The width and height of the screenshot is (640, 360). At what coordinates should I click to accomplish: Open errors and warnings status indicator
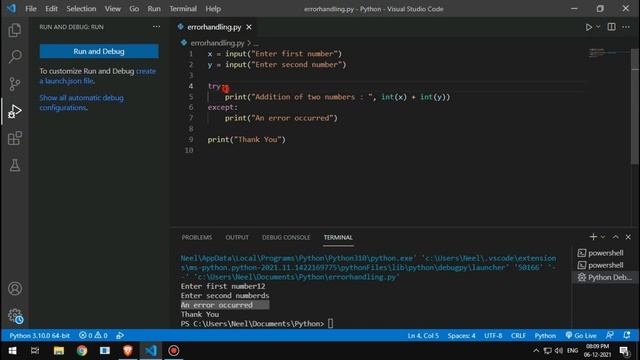coord(93,336)
